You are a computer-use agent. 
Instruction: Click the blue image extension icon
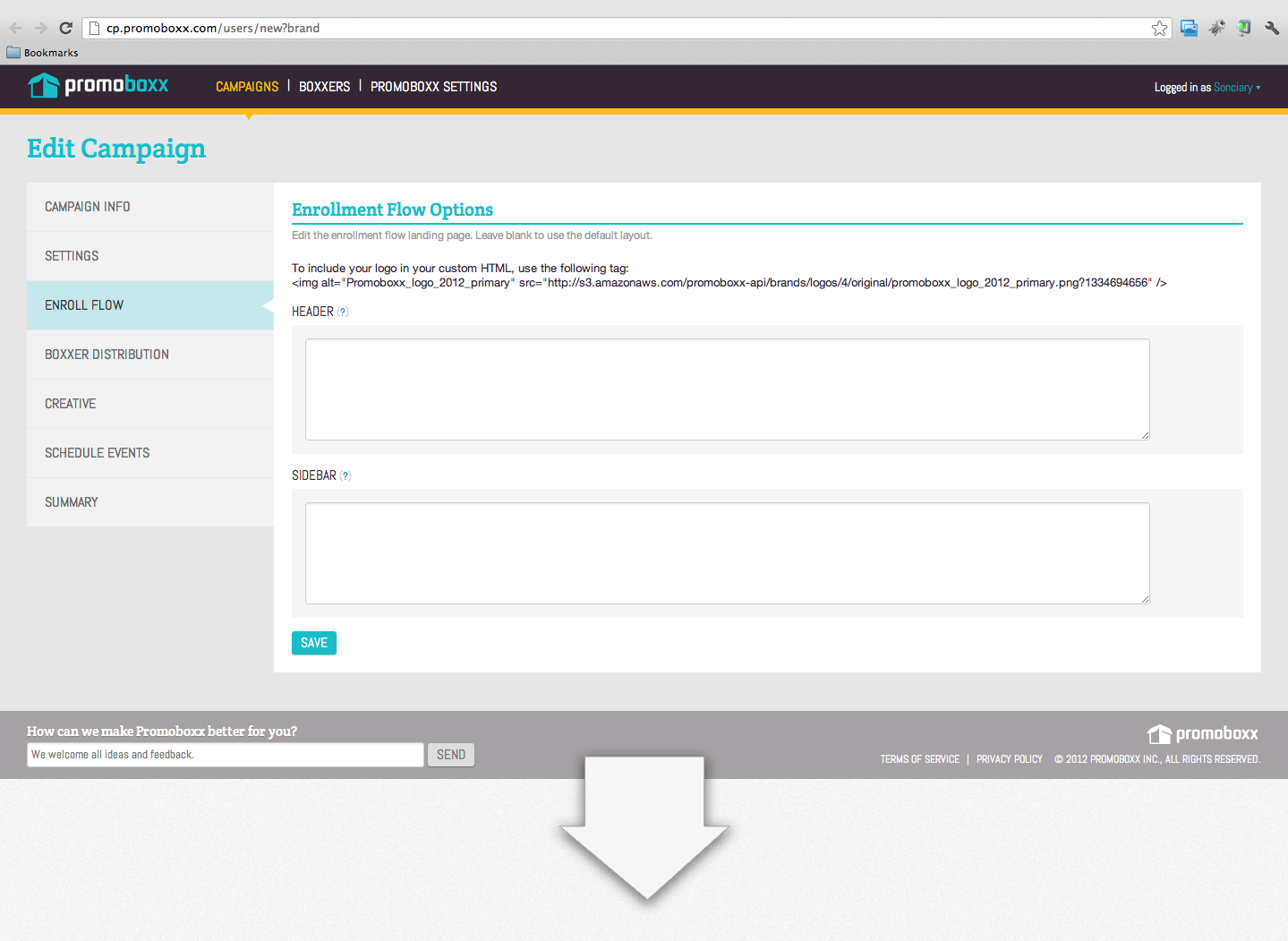tap(1189, 28)
